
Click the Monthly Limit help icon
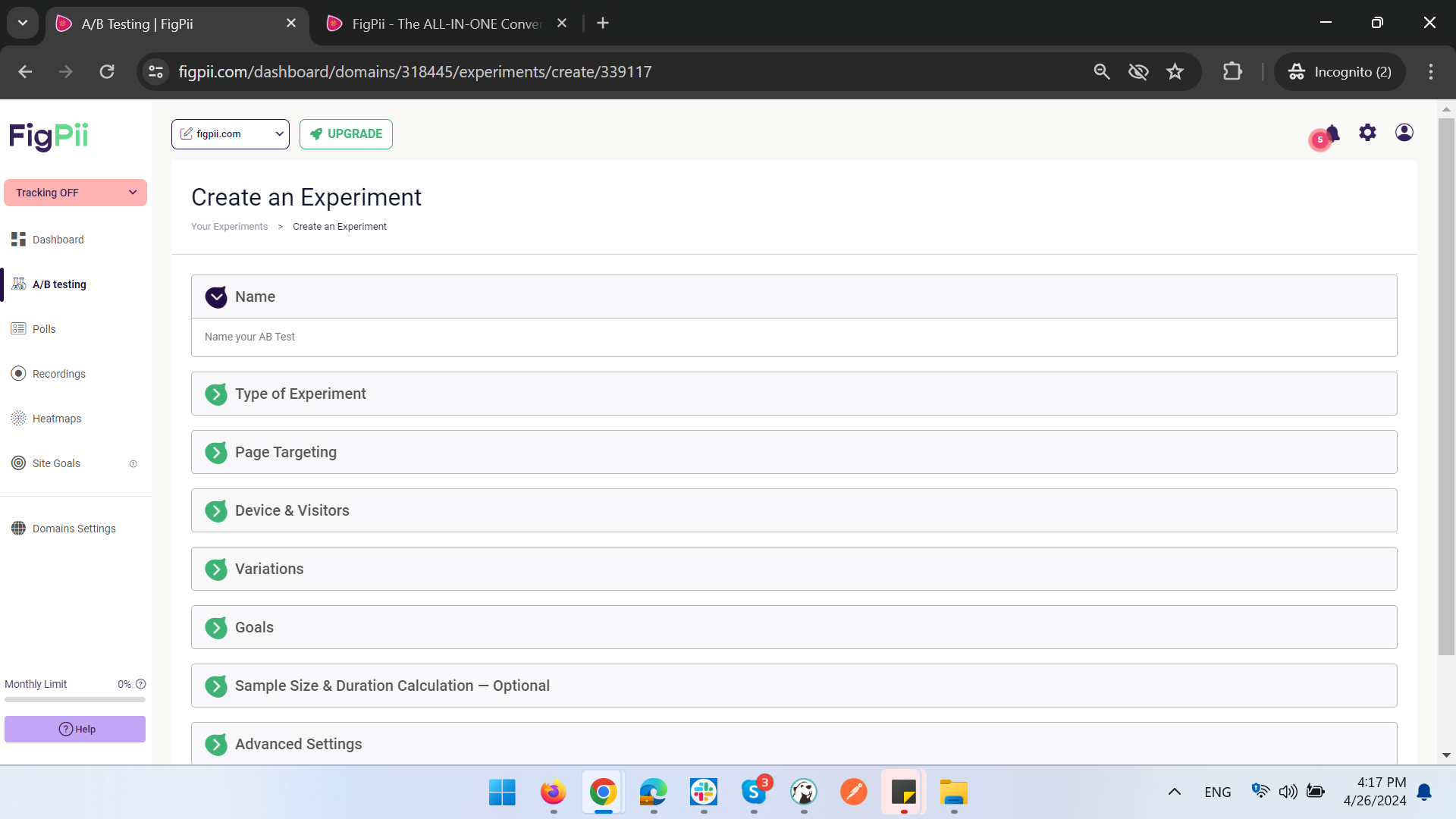140,684
